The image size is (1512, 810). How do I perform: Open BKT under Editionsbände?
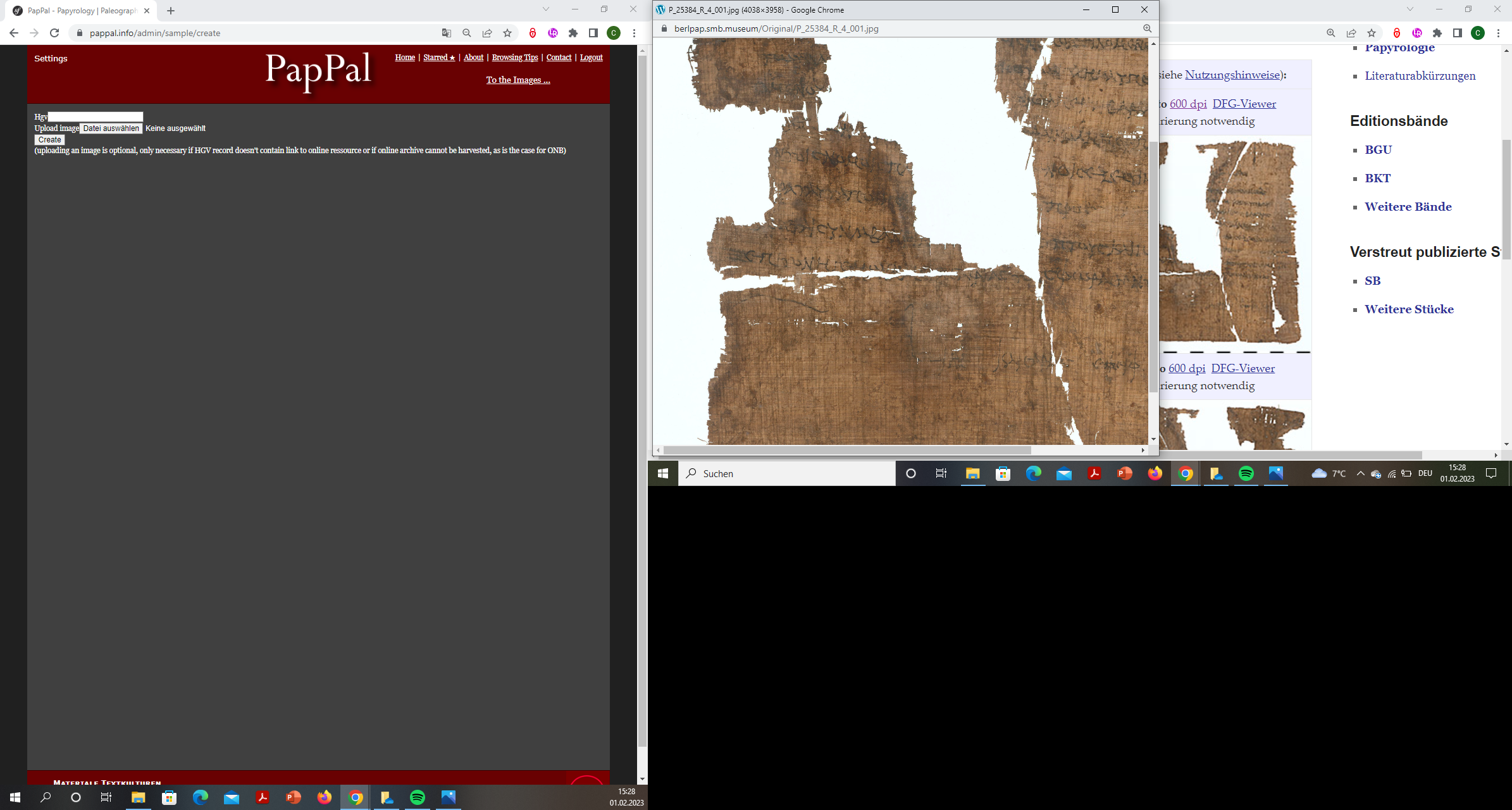click(1378, 178)
